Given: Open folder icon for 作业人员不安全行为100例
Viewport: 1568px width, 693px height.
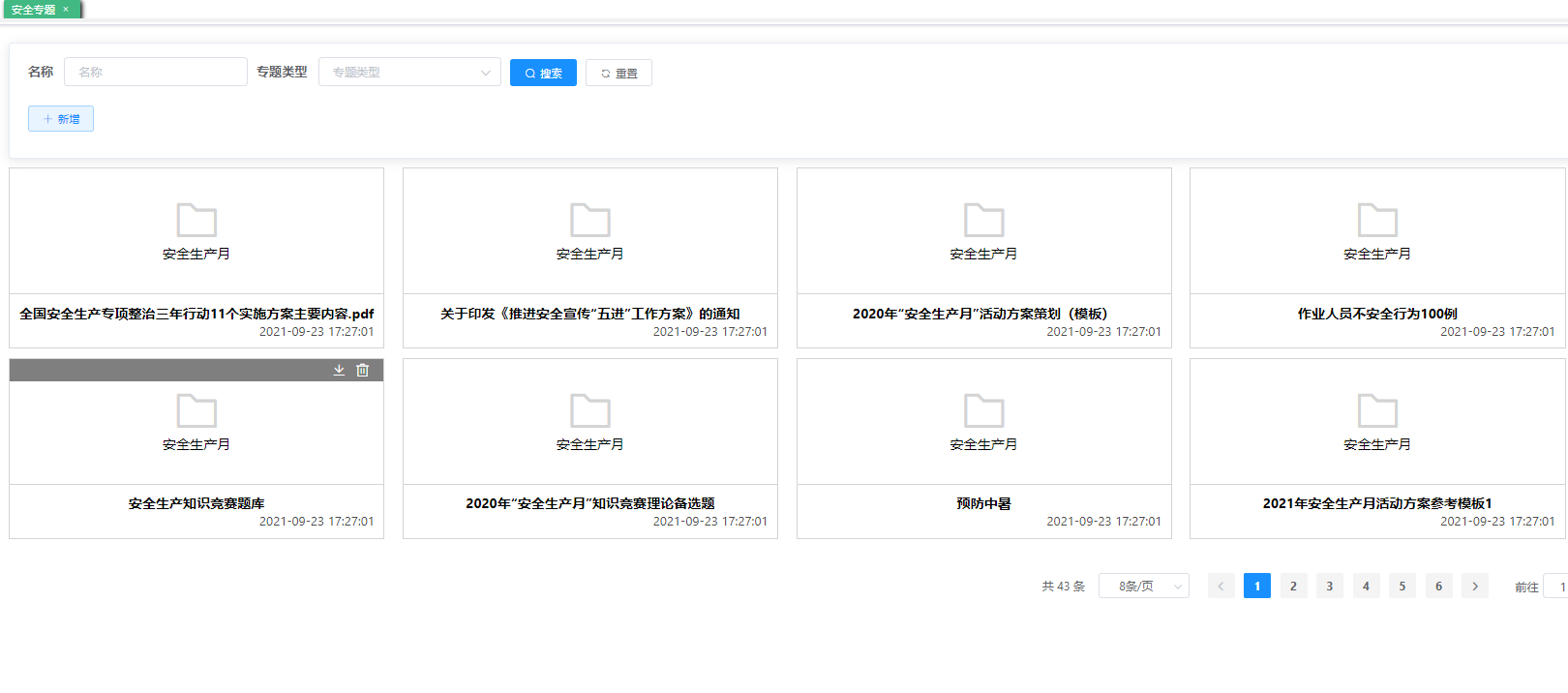Looking at the screenshot, I should coord(1377,220).
